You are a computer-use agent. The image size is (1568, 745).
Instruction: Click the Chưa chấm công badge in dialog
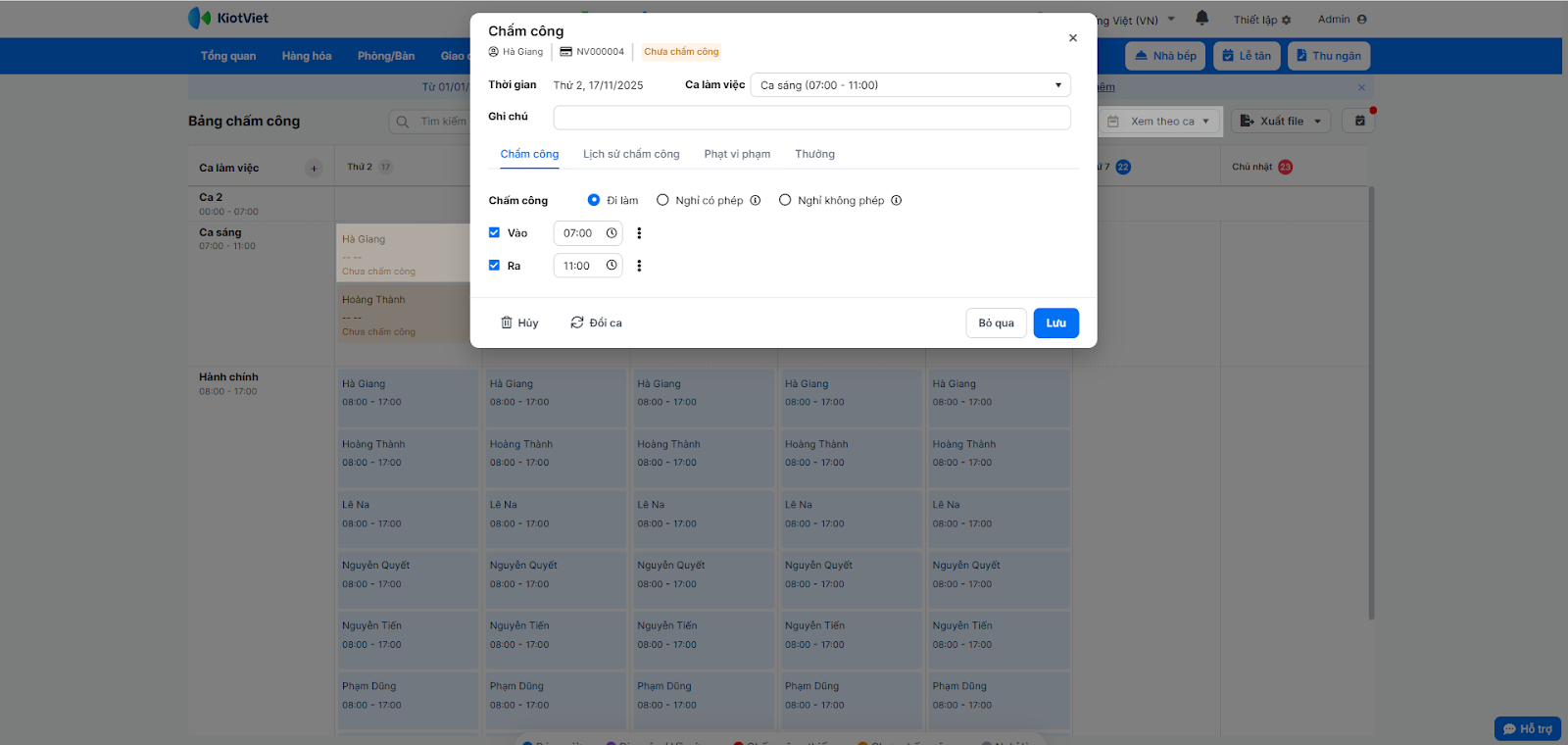click(x=681, y=52)
